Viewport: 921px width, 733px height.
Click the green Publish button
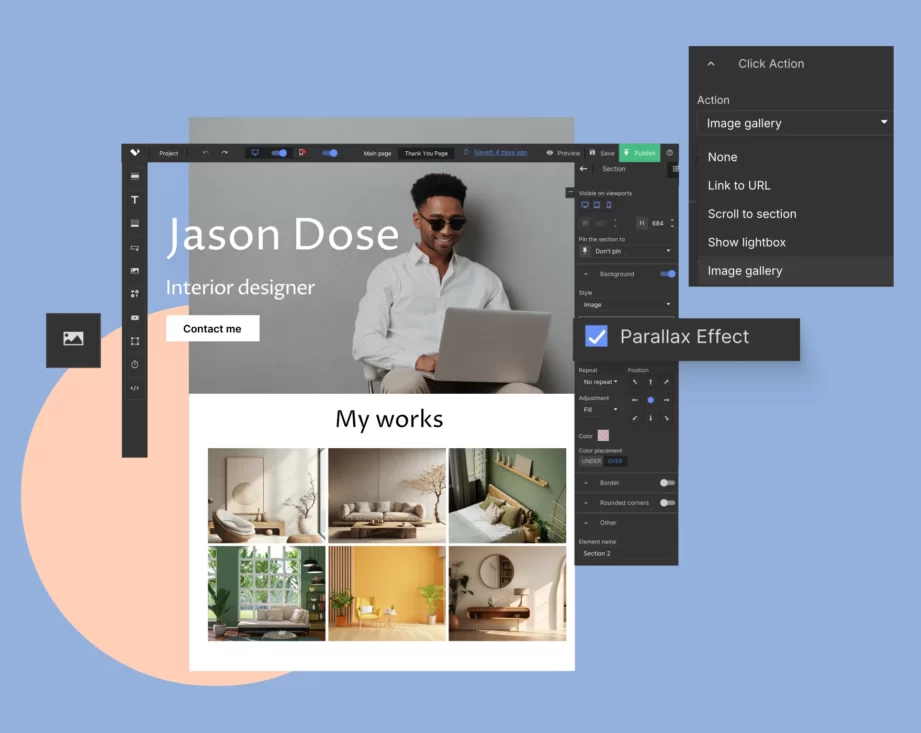click(x=639, y=152)
